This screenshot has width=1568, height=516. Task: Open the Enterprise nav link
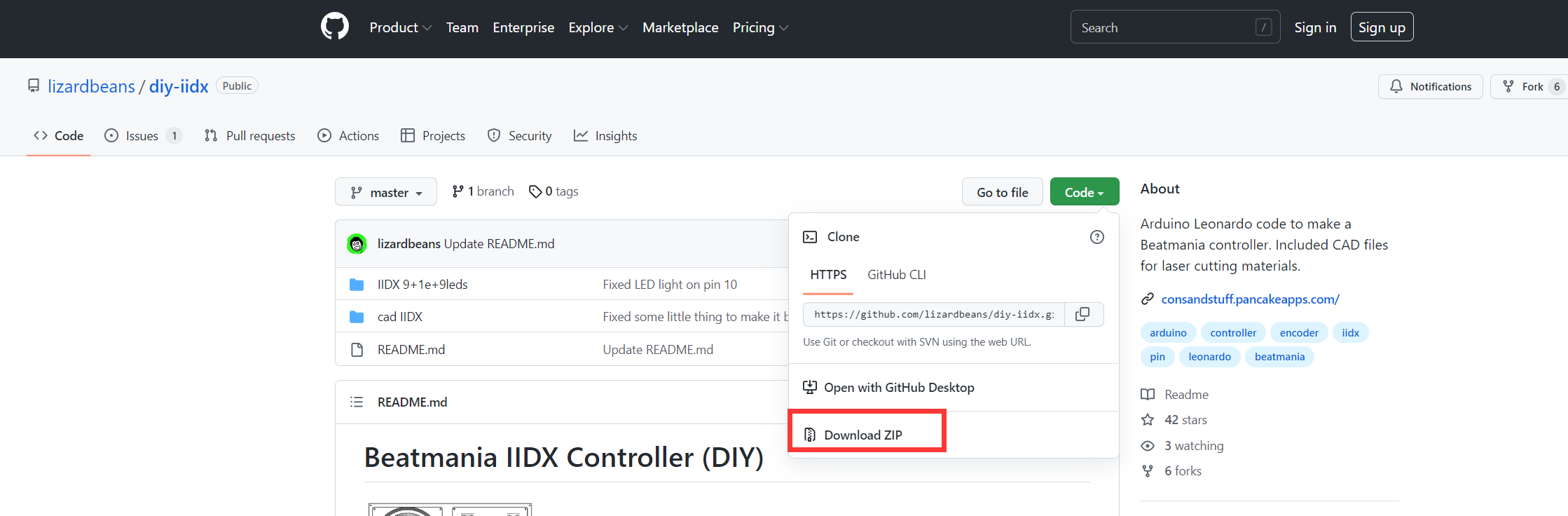point(523,27)
